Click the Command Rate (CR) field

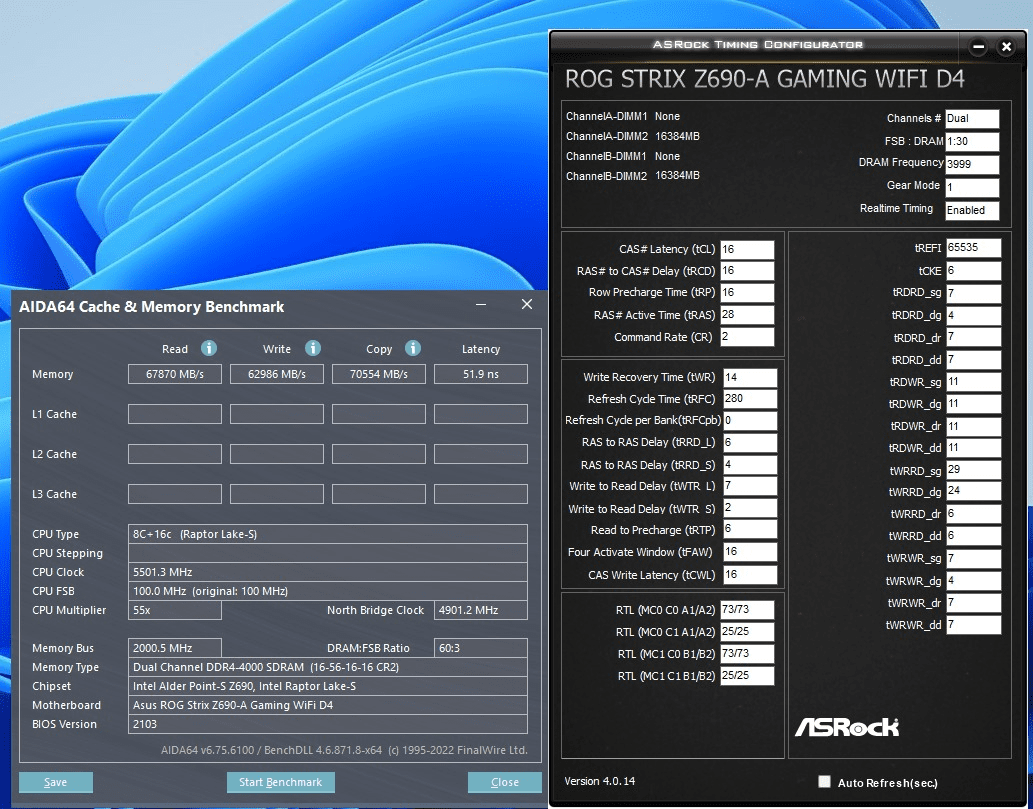click(x=747, y=337)
